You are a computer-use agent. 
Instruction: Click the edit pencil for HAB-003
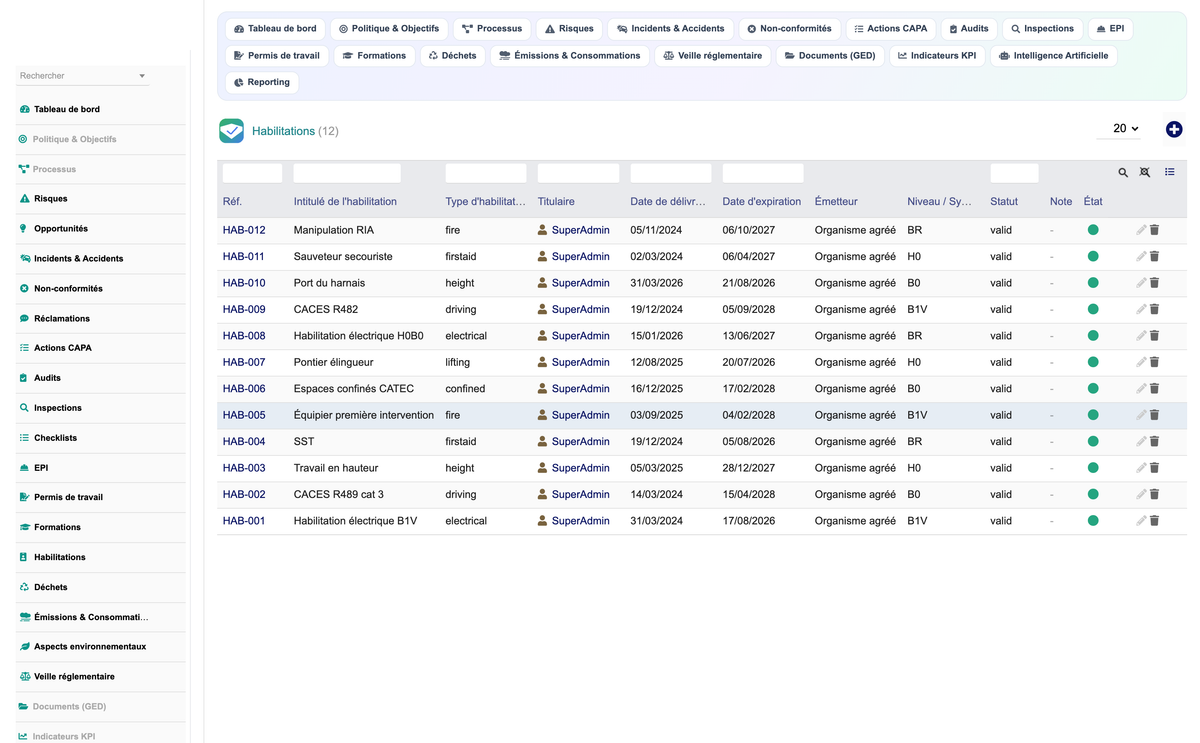click(x=1141, y=468)
